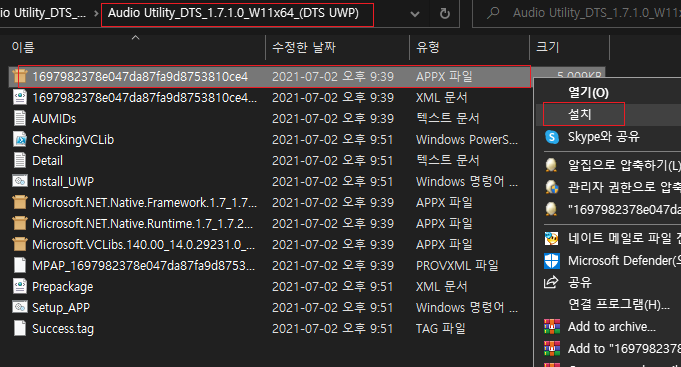Select Add to "1697982378..." WinRAR entry
Screen dimensions: 681x367
click(624, 348)
